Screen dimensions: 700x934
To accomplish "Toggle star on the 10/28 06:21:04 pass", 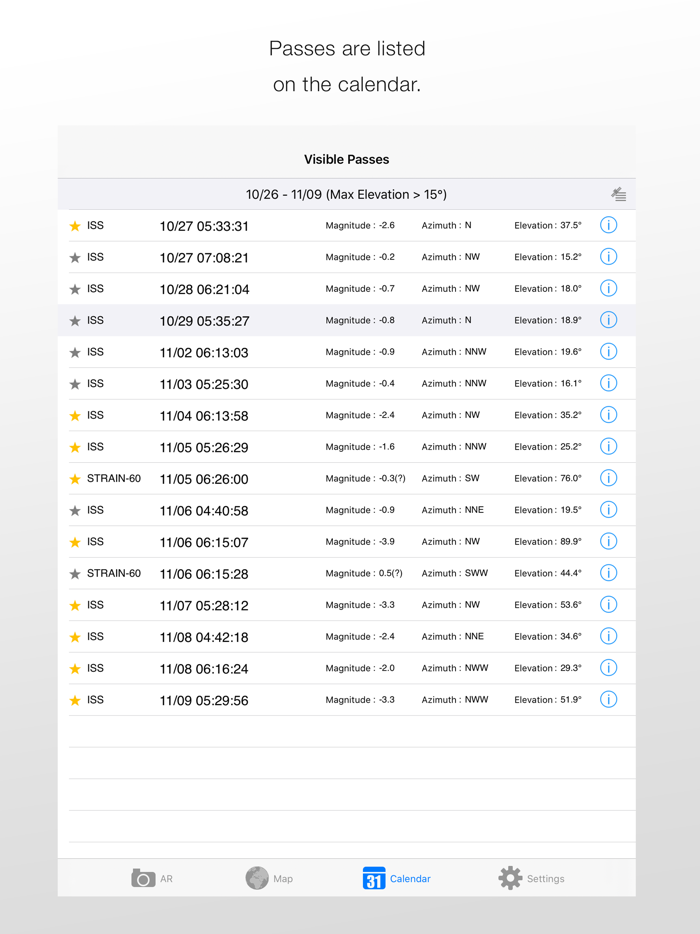I will click(x=75, y=289).
